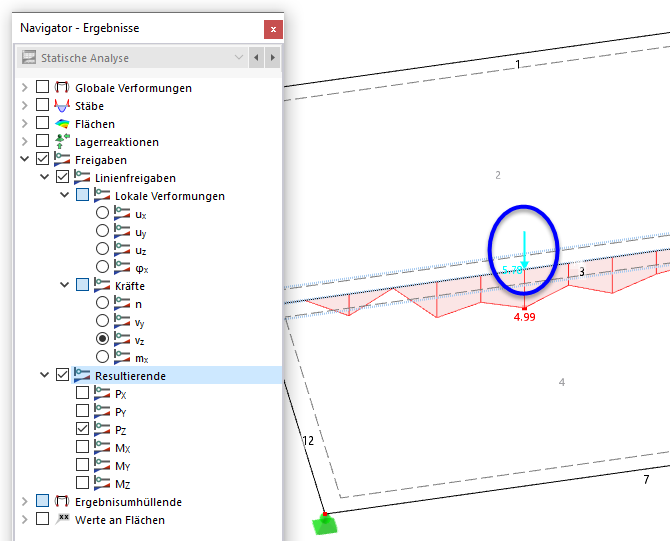Collapse the Lokale Verformungen node
Viewport: 670px width, 541px height.
click(x=65, y=195)
